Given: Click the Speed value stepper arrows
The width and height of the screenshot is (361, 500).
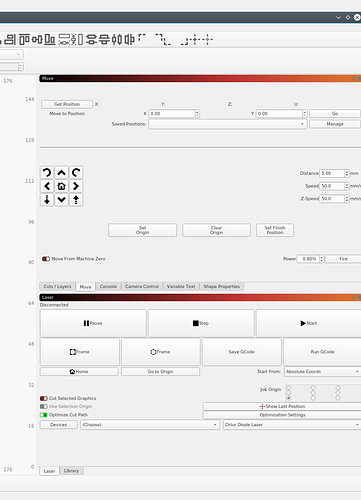Looking at the screenshot, I should pyautogui.click(x=347, y=186).
